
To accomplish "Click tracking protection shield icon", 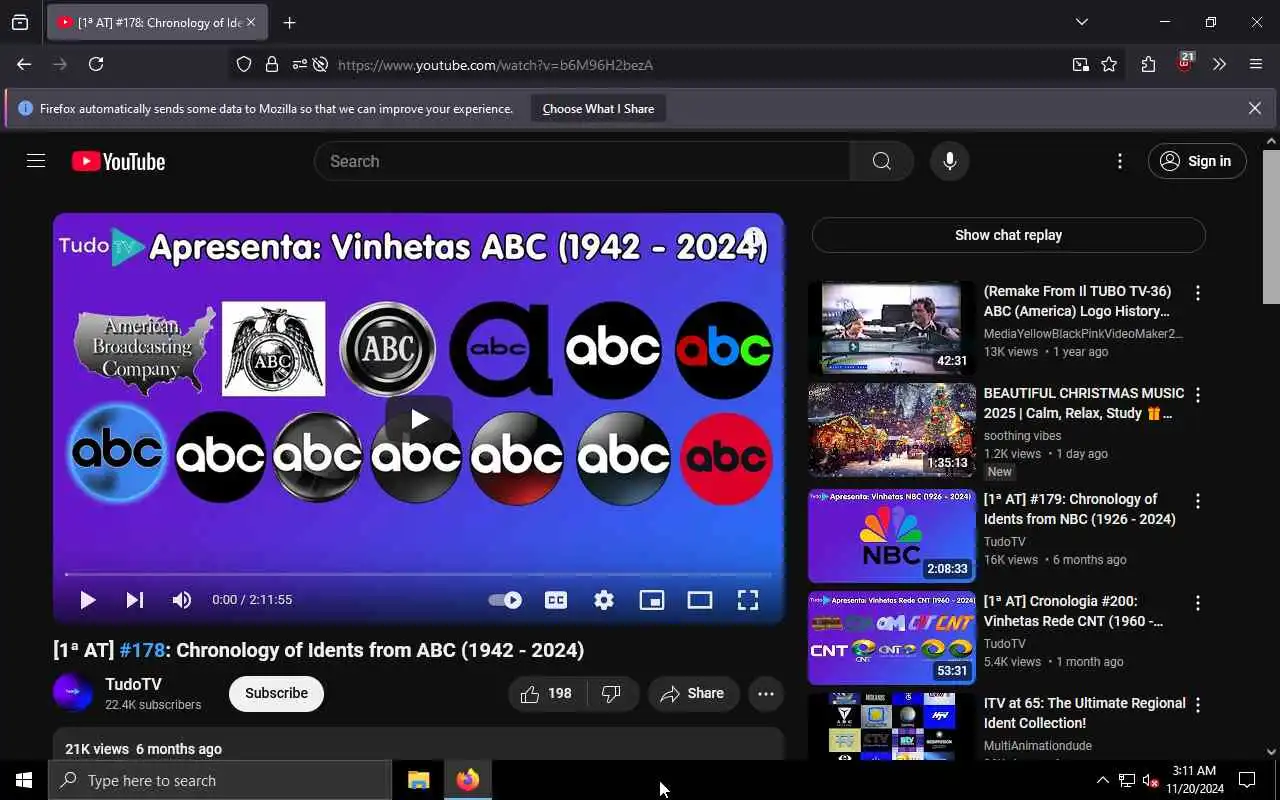I will [244, 64].
